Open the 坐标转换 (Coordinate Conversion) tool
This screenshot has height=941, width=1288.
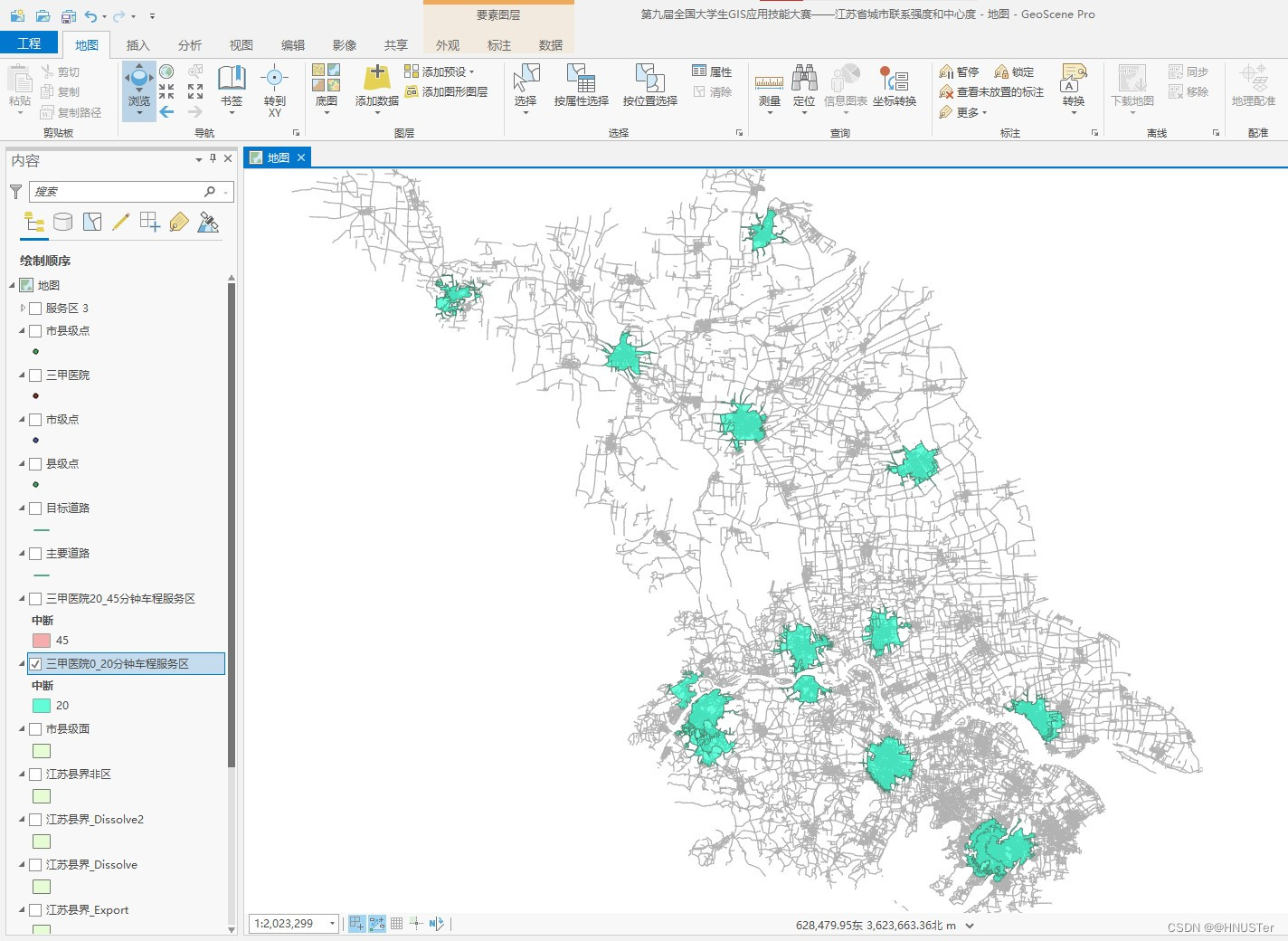pos(894,86)
